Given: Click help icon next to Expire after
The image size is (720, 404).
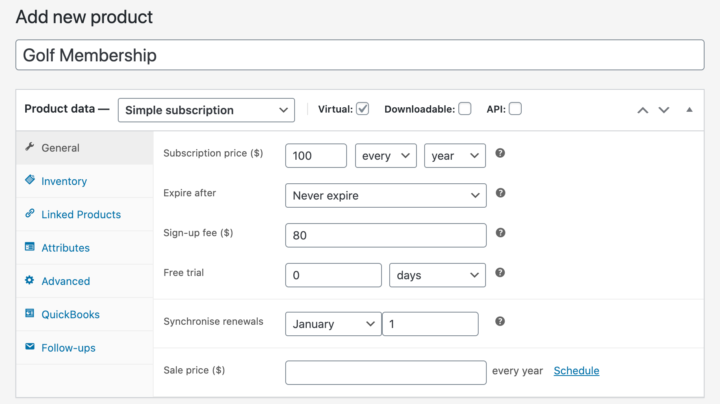Looking at the screenshot, I should click(x=501, y=193).
